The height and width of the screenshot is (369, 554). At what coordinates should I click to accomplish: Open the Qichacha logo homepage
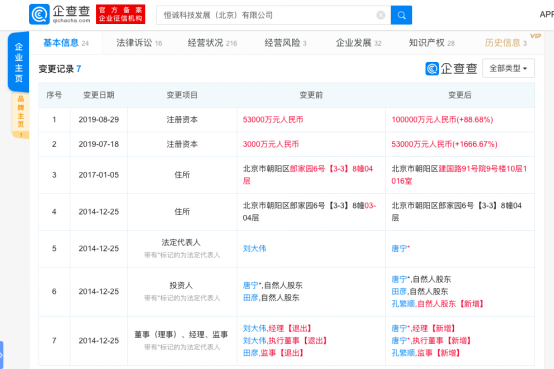59,14
